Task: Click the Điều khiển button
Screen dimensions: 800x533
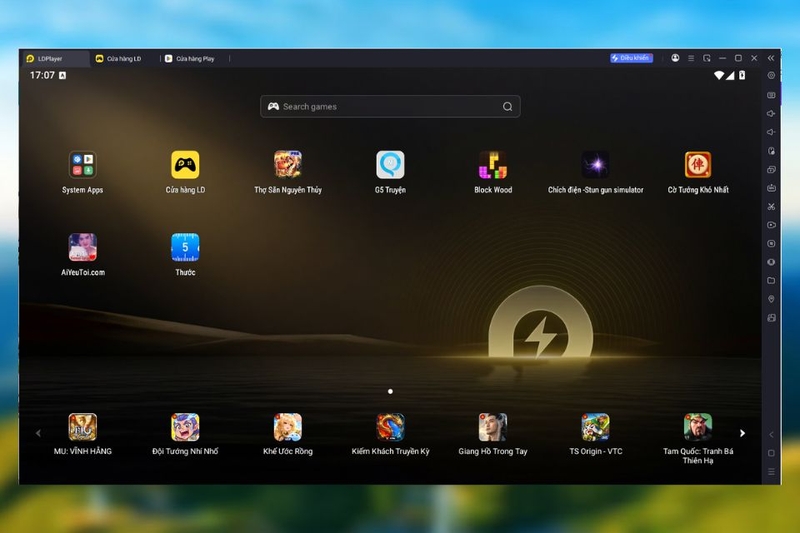Action: [x=632, y=58]
